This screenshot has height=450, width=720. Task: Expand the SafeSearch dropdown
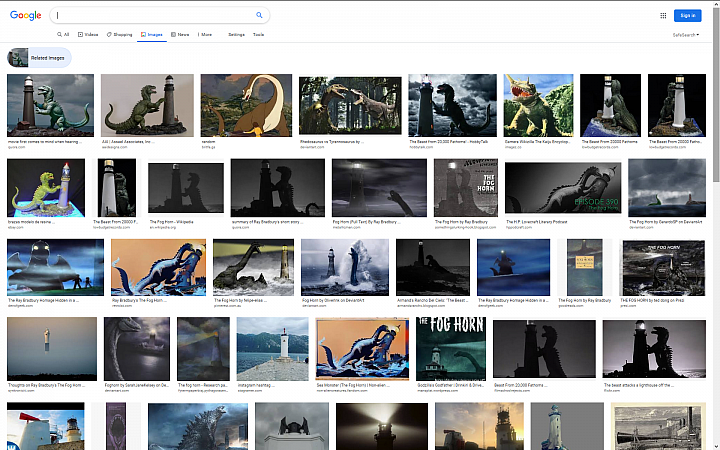tap(686, 35)
